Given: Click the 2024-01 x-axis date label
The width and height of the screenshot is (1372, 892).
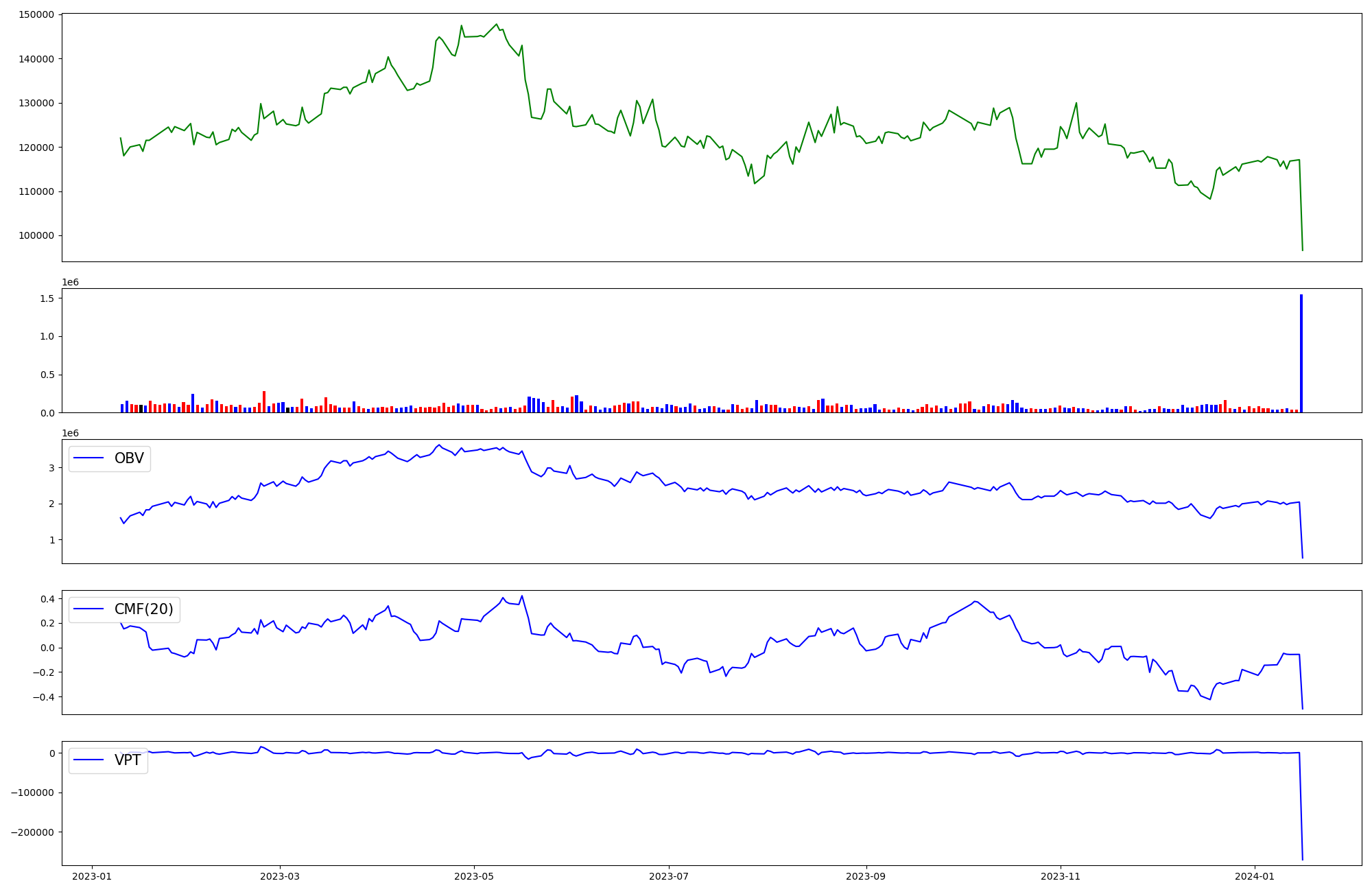Looking at the screenshot, I should pos(1255,876).
